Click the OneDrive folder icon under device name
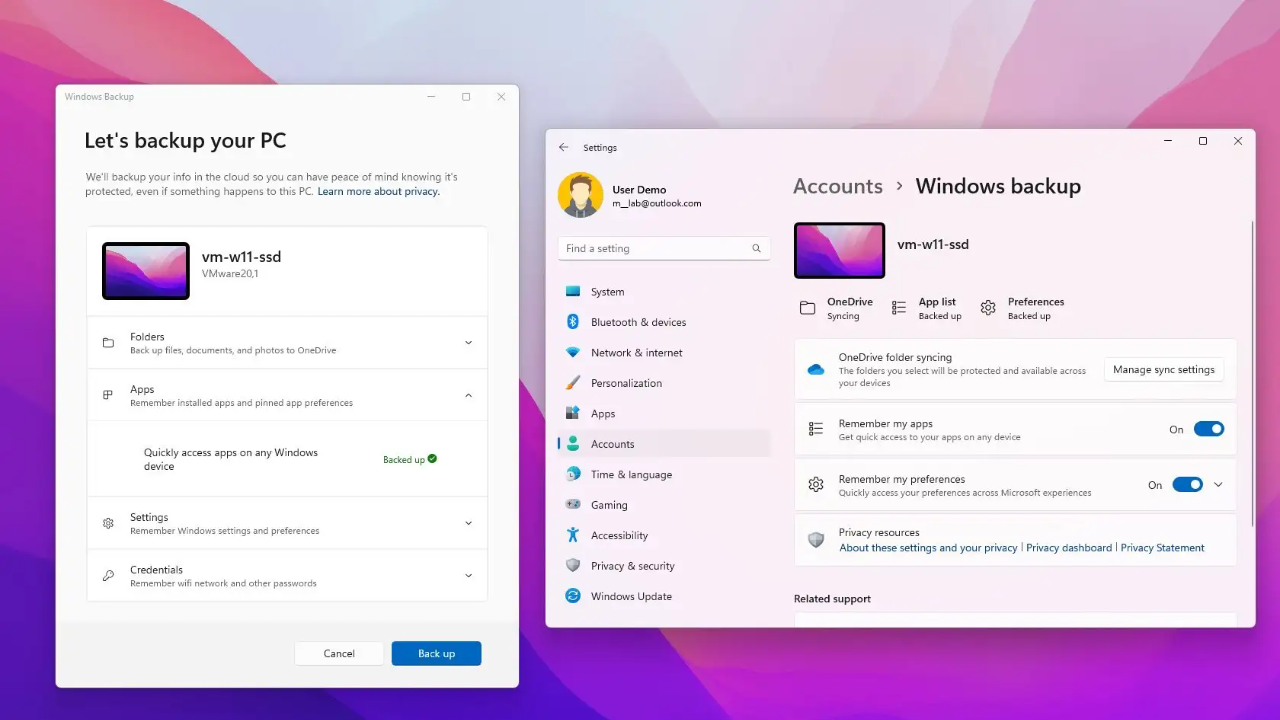Image resolution: width=1280 pixels, height=720 pixels. tap(807, 308)
